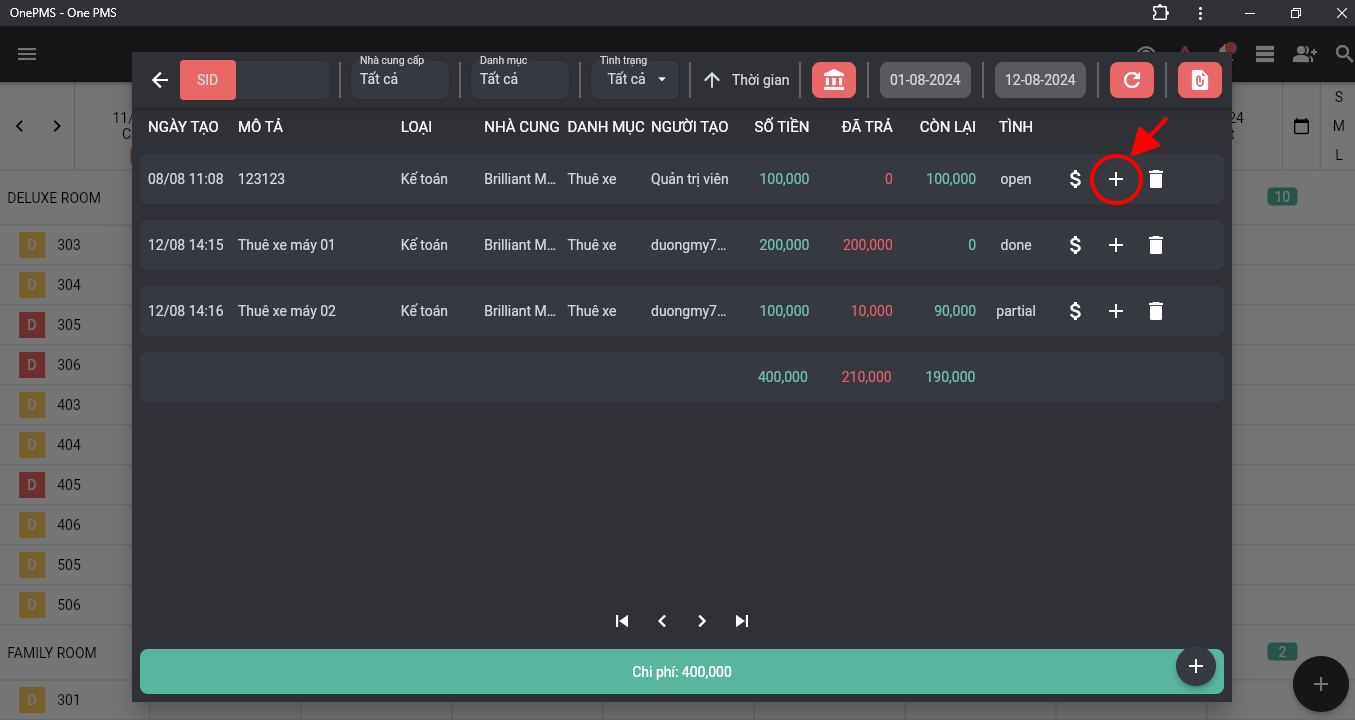Screen dimensions: 1355x720
Task: Select the L size option
Action: 1339,155
